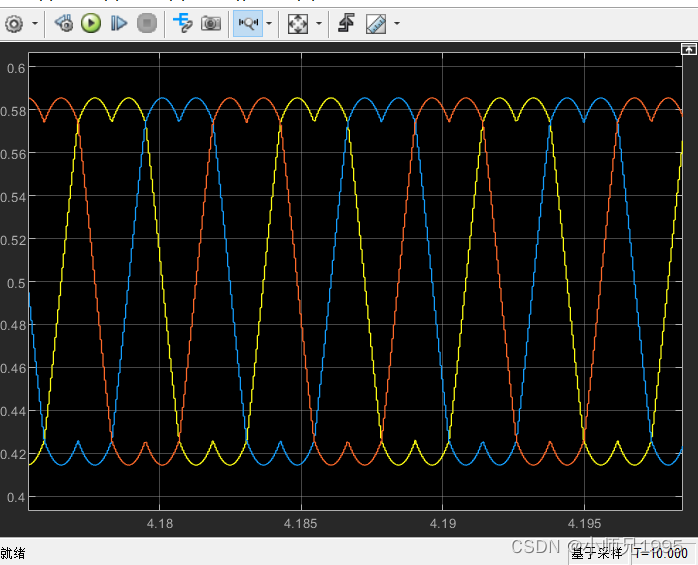Viewport: 698px width, 565px height.
Task: Click the T=10.000 time indicator
Action: (660, 553)
